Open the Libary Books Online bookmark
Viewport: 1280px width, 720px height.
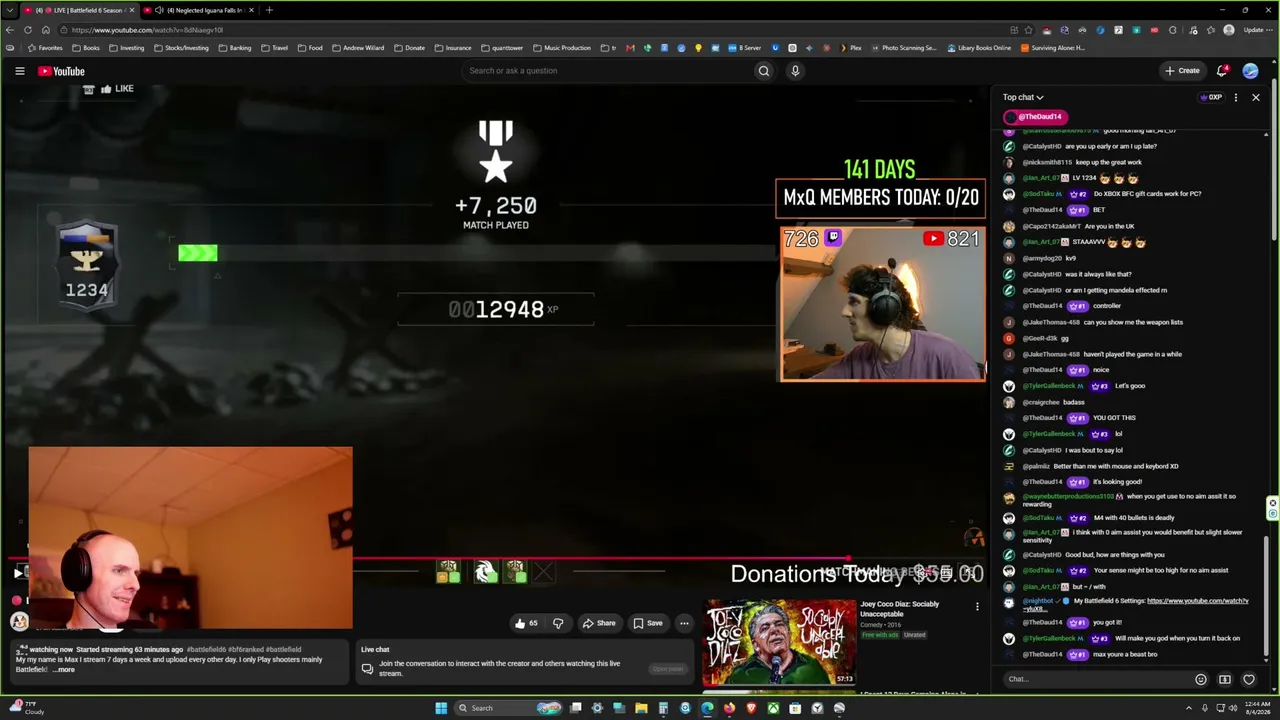979,48
